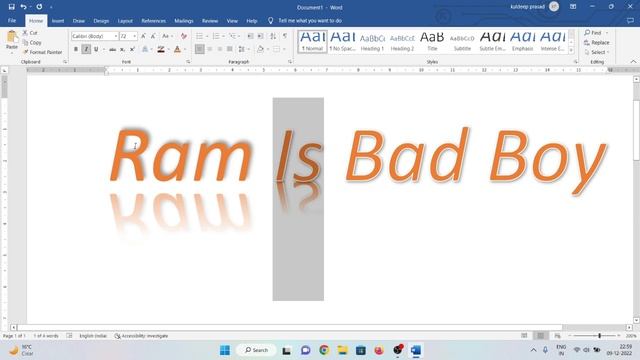Align the paragraph to the left

pos(200,49)
